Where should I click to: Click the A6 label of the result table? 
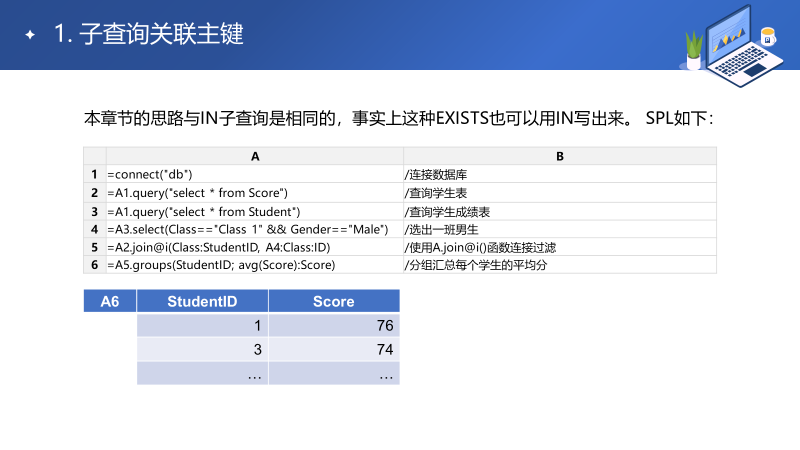(x=110, y=301)
